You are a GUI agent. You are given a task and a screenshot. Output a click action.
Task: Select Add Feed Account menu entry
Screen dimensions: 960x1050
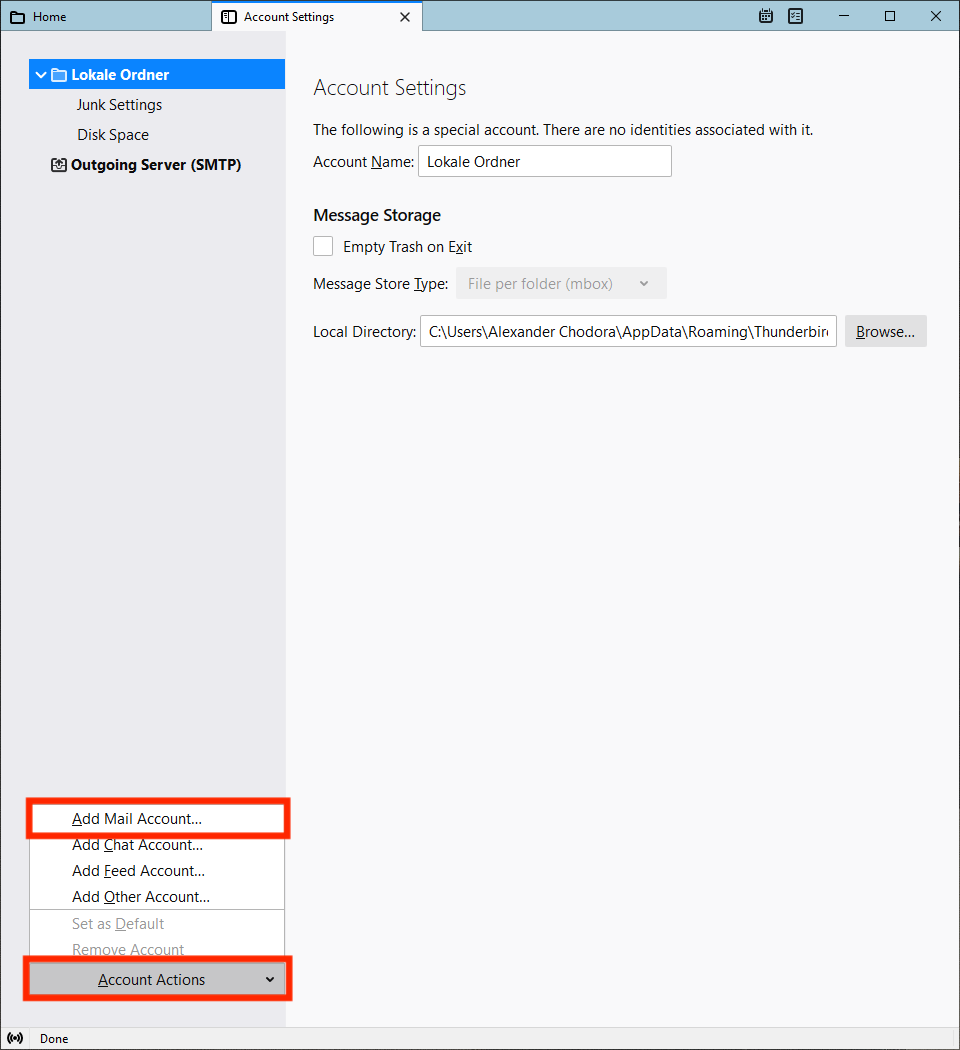coord(138,871)
